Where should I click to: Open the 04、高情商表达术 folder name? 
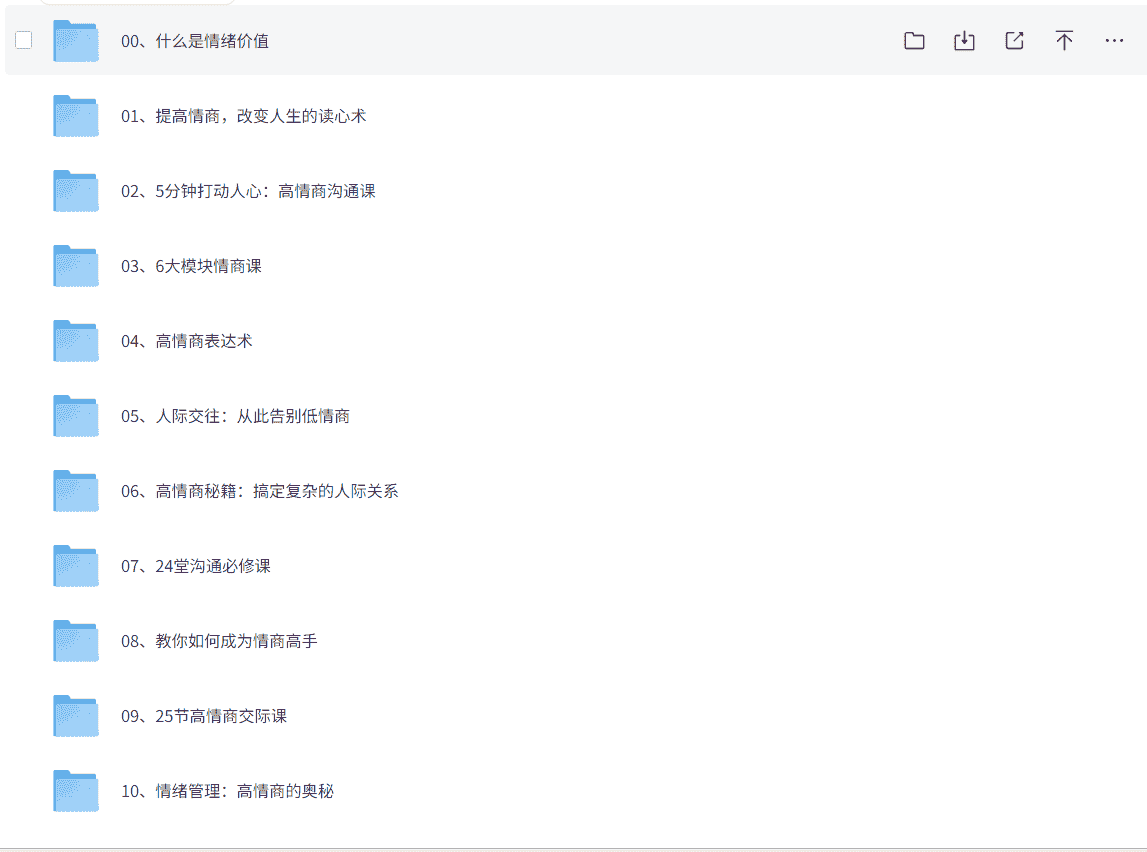pyautogui.click(x=186, y=341)
